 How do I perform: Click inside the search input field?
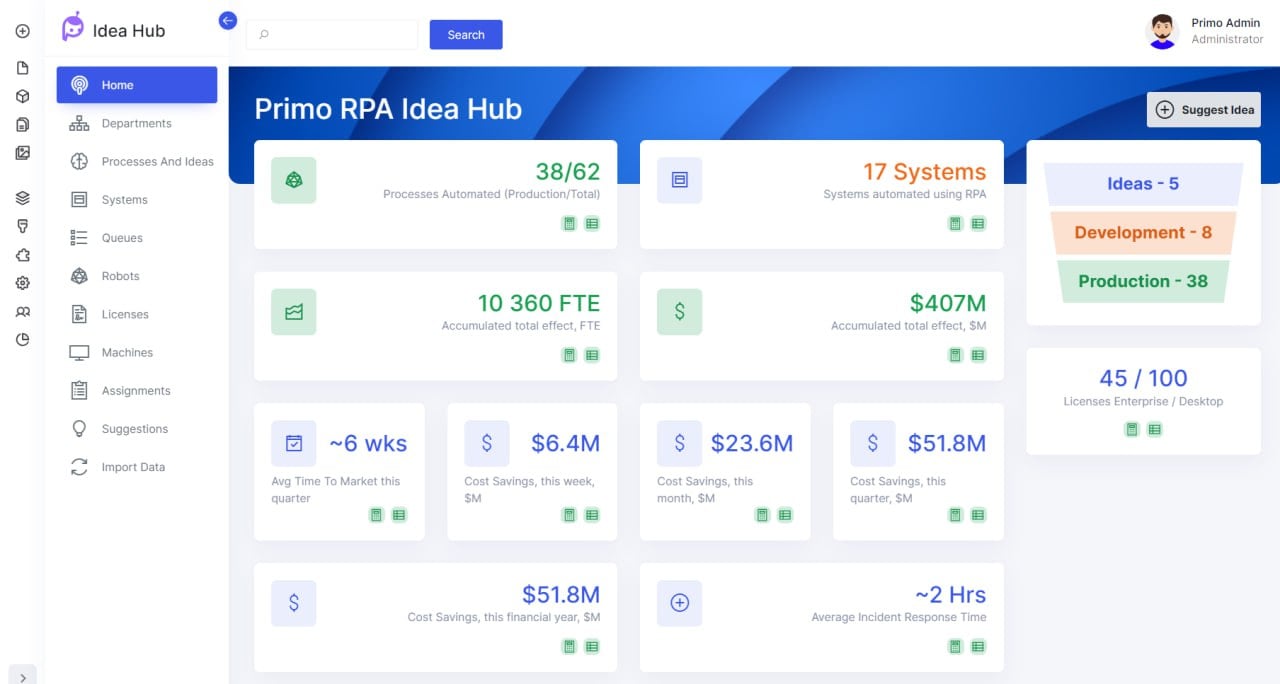coord(335,34)
